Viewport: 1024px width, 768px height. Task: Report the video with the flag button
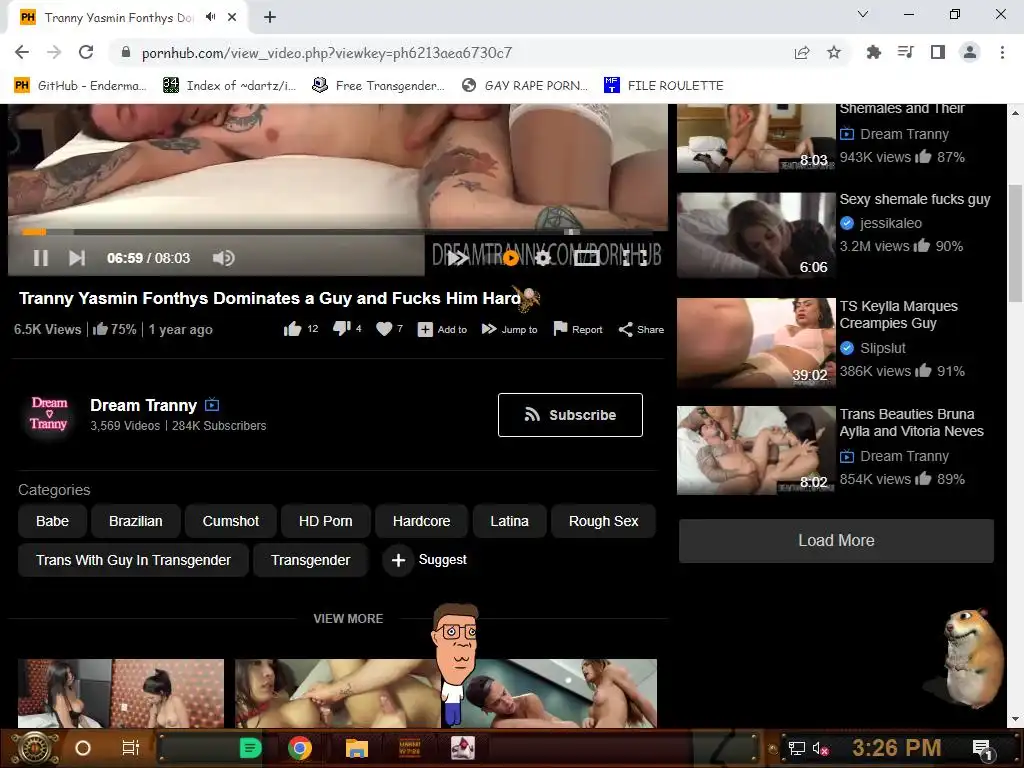577,329
